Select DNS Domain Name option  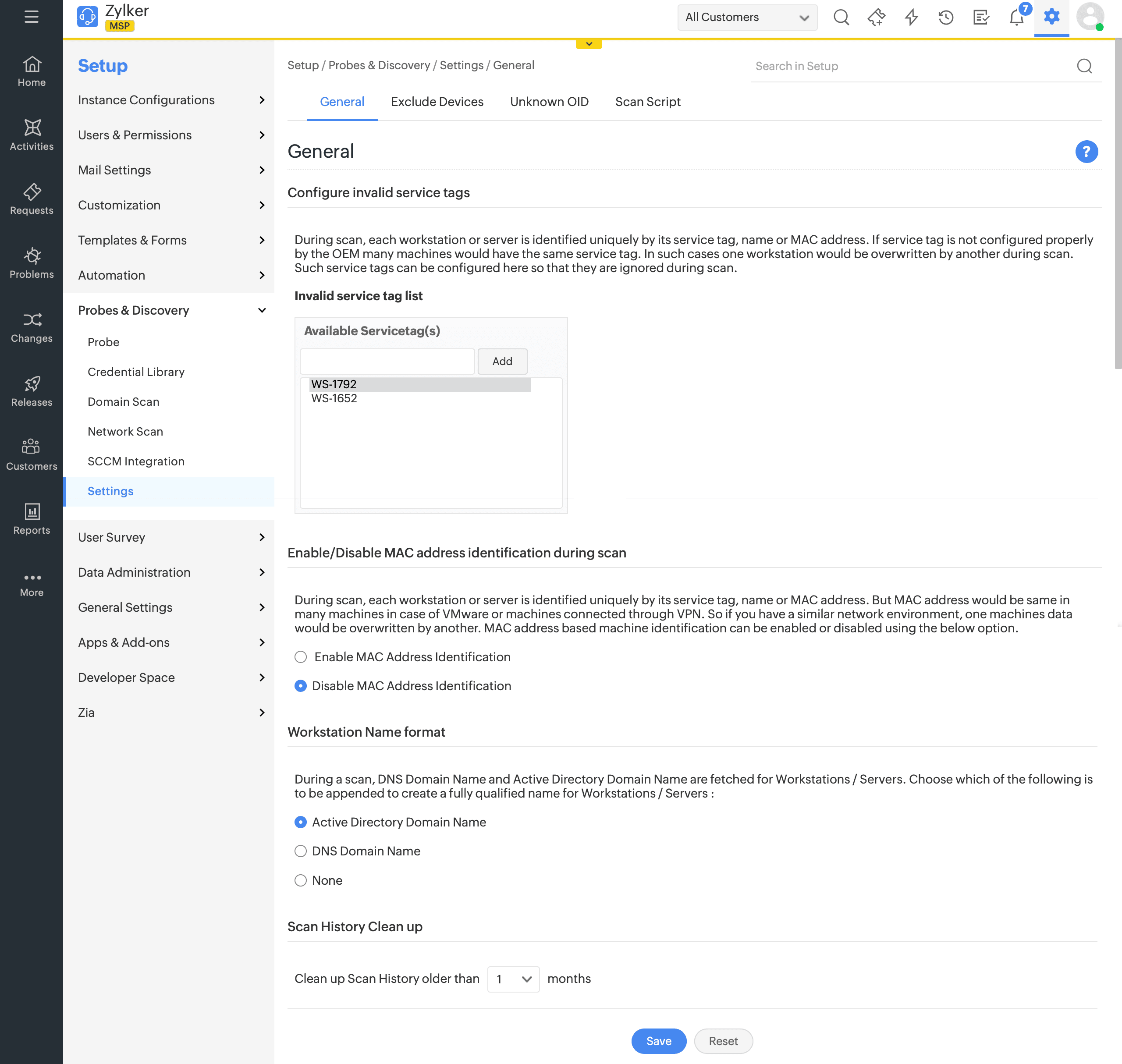click(301, 851)
